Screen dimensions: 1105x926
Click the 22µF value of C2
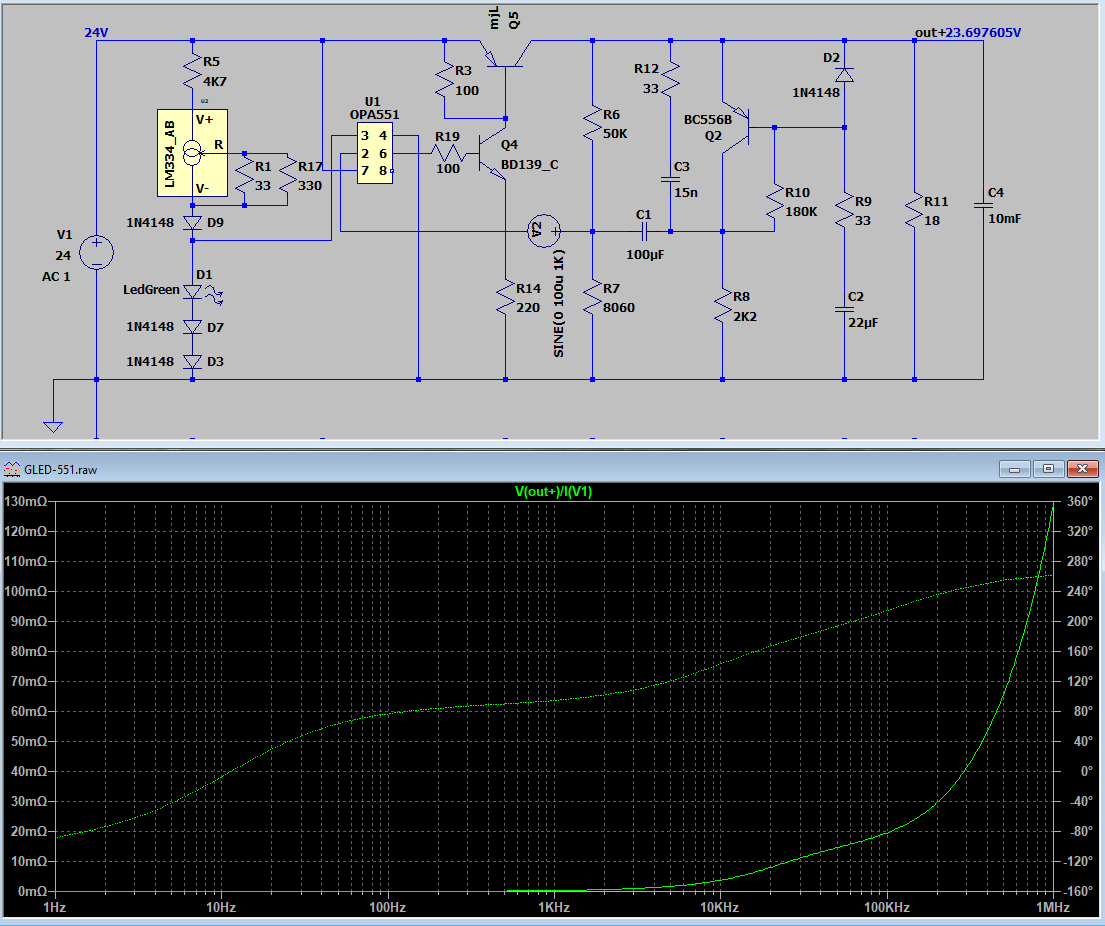click(863, 323)
